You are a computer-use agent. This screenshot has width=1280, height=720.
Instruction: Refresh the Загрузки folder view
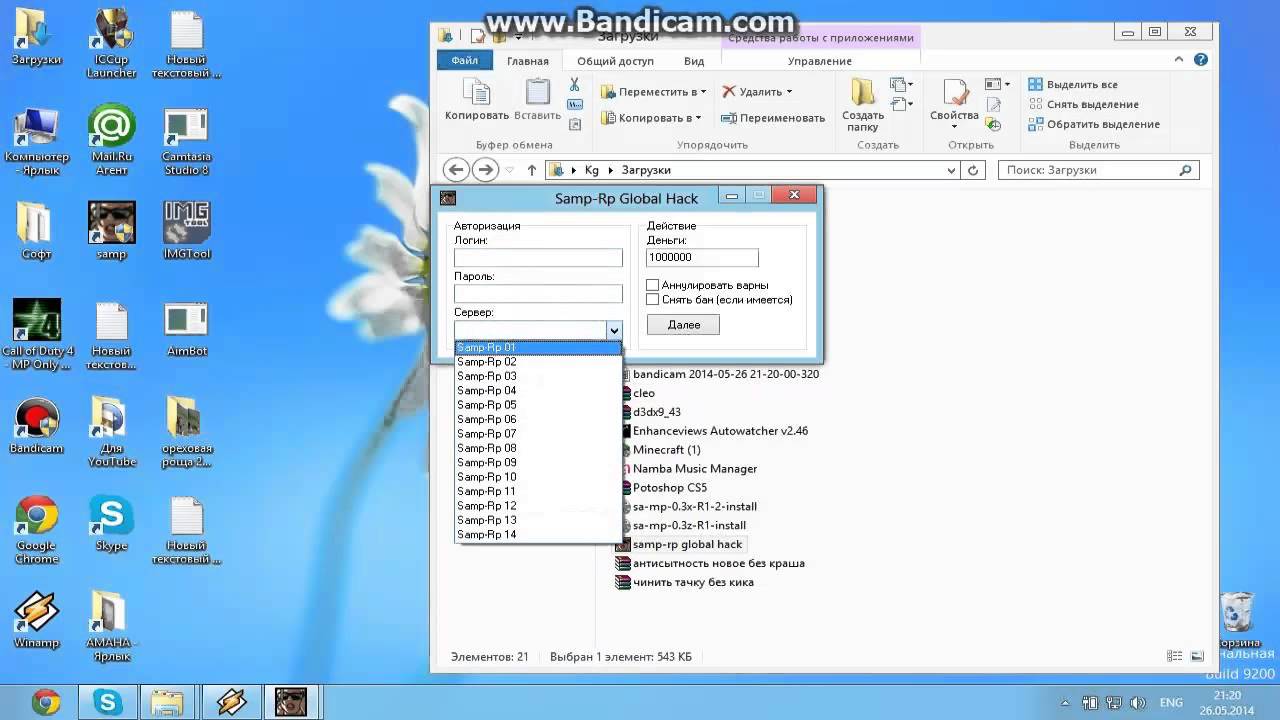pyautogui.click(x=975, y=170)
